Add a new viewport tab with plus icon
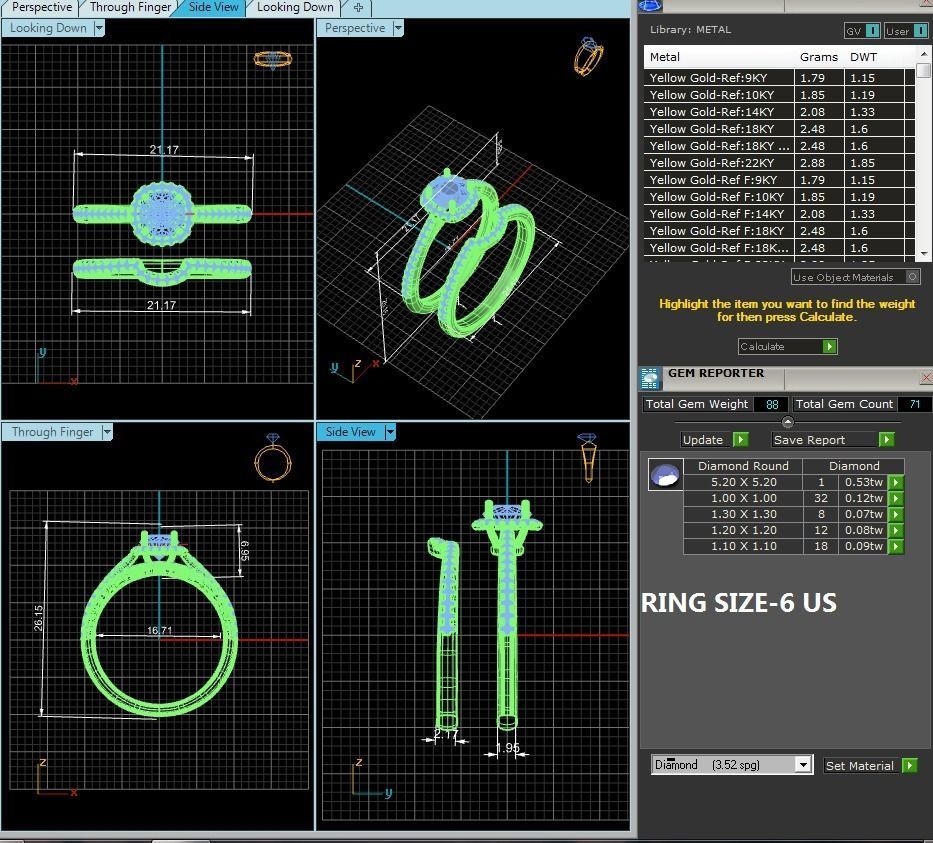933x843 pixels. pyautogui.click(x=358, y=8)
